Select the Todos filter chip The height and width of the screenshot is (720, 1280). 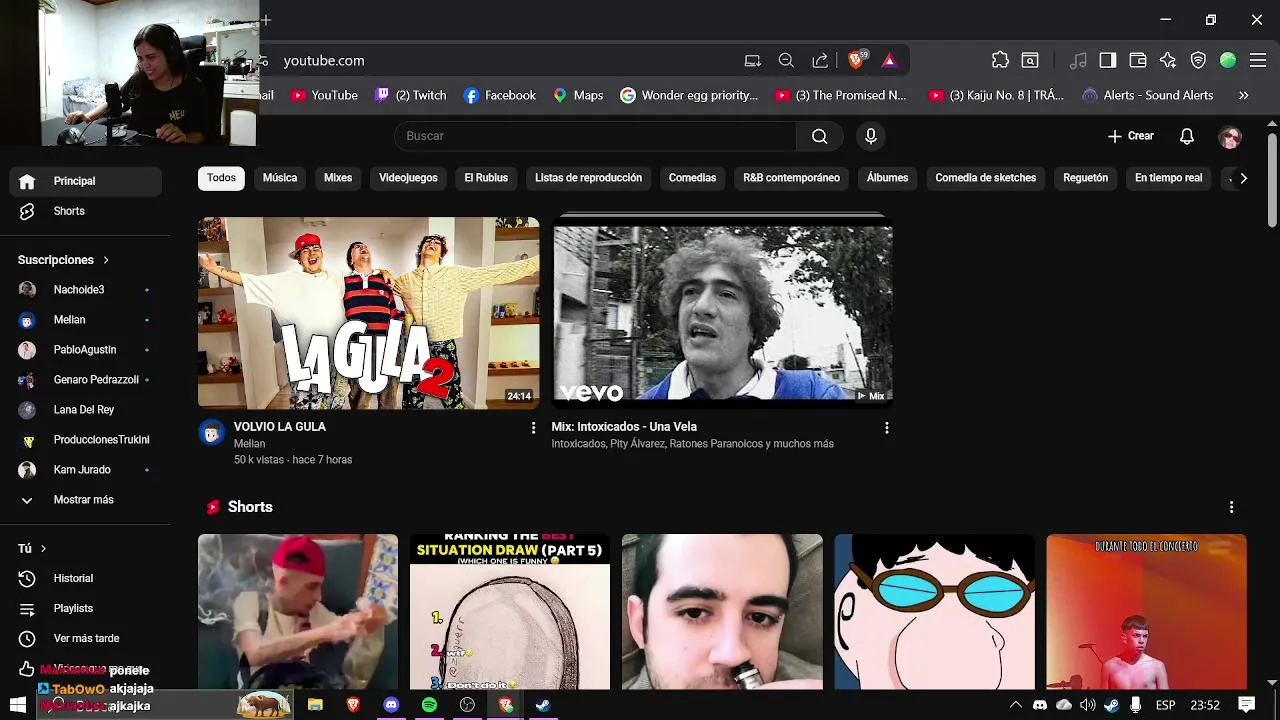[221, 178]
